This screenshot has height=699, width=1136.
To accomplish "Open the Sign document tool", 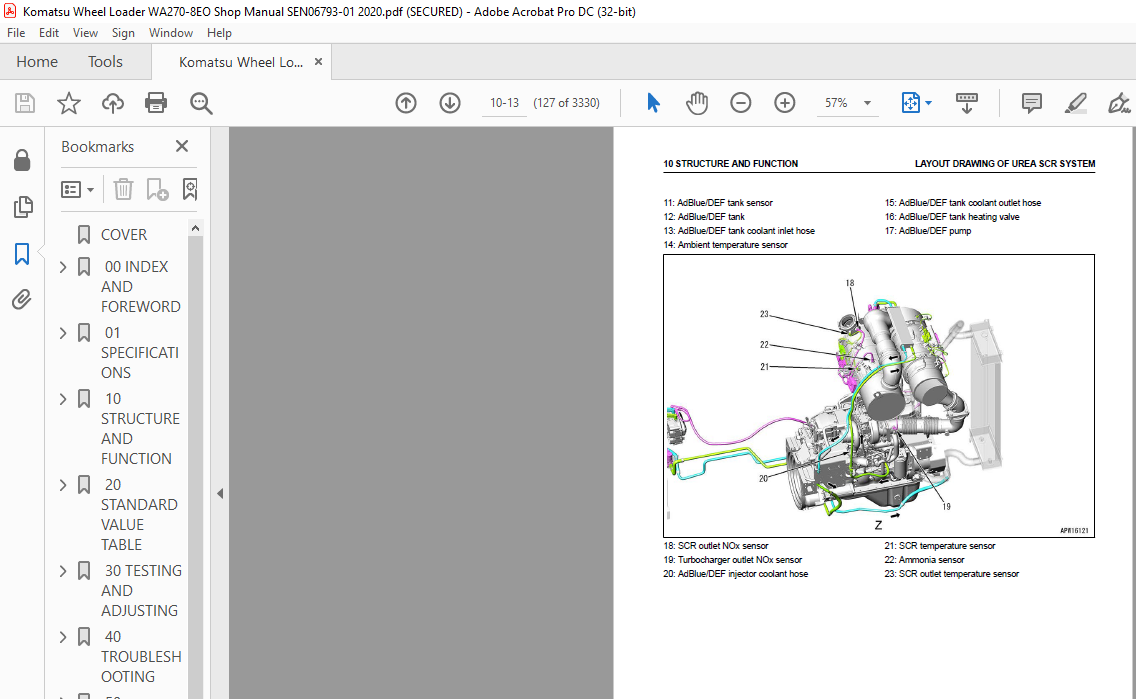I will [1119, 103].
